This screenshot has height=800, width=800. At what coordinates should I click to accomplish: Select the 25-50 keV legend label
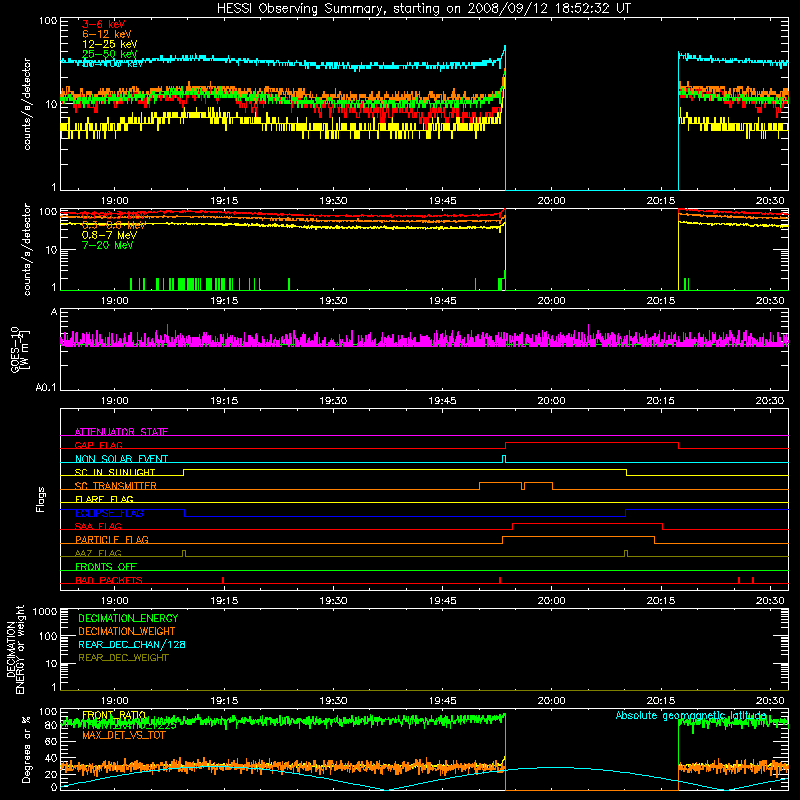(110, 54)
